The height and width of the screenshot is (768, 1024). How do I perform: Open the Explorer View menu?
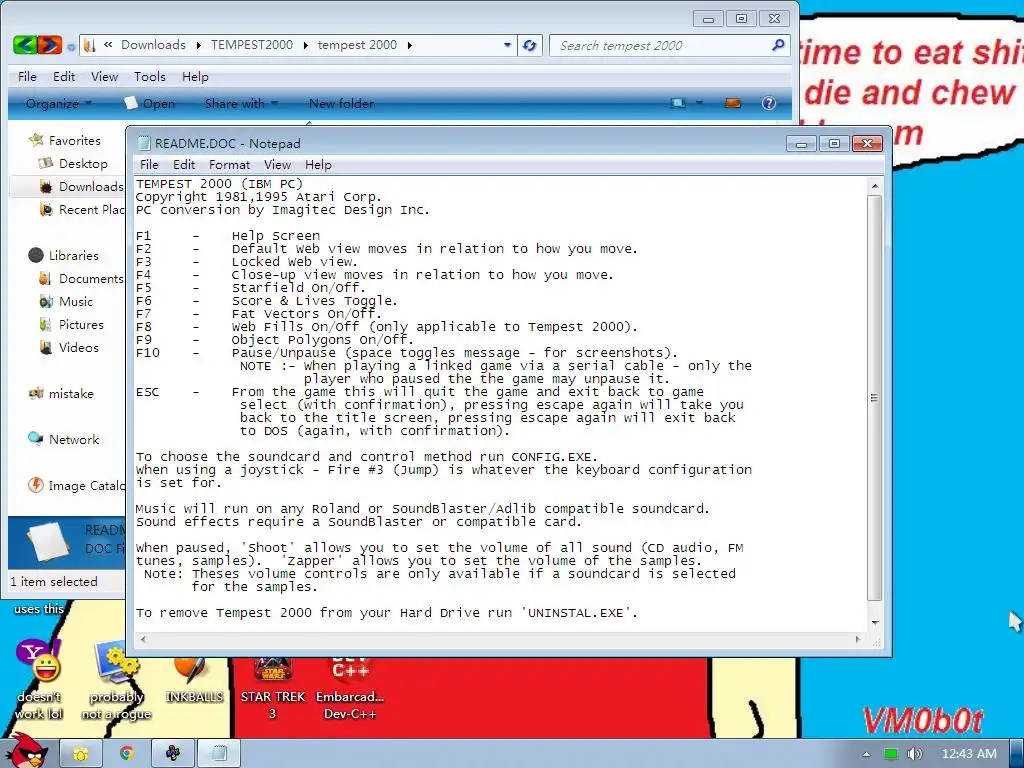coord(104,76)
